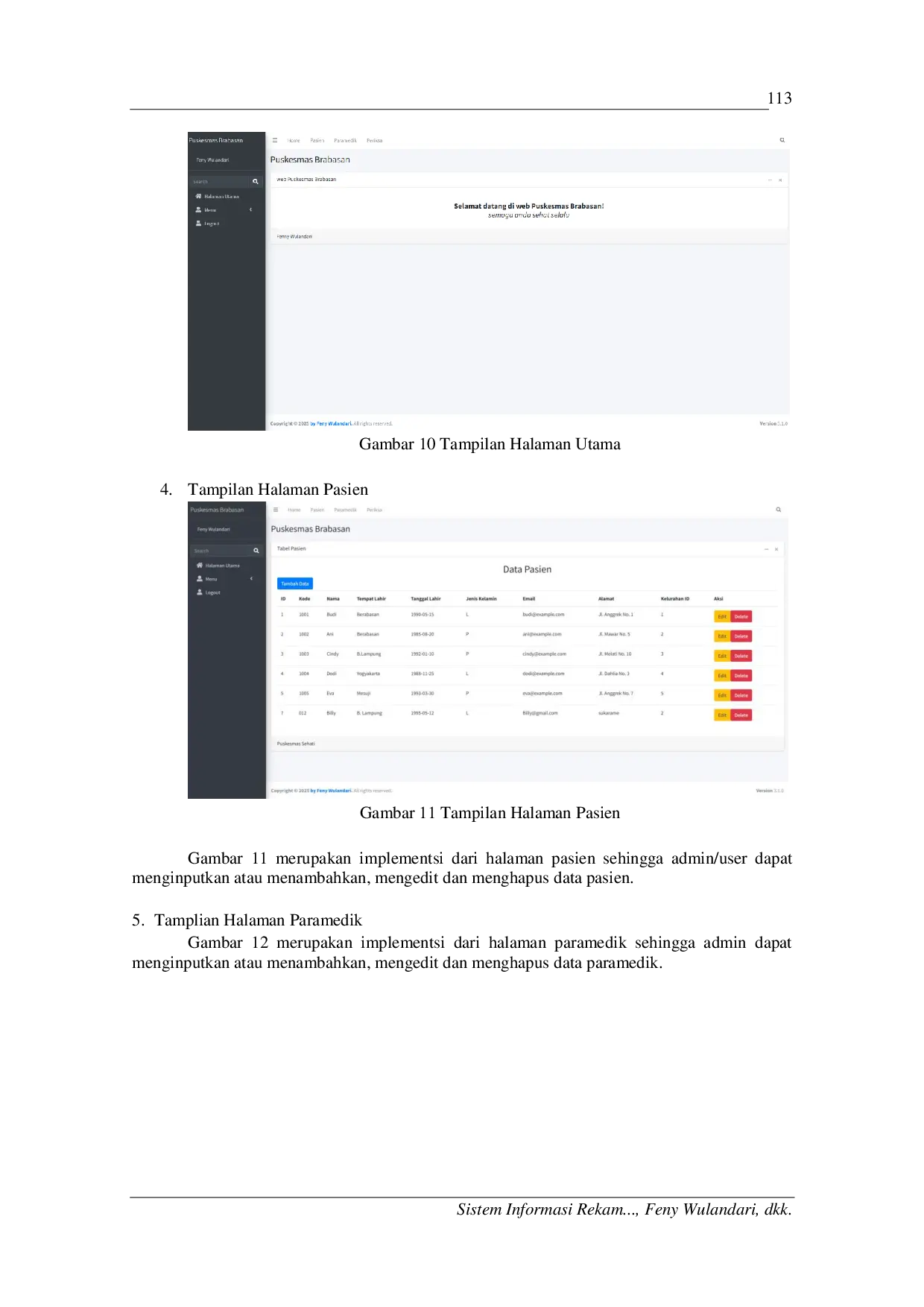Collapse the Tabel Pasien card with minus icon

766,549
